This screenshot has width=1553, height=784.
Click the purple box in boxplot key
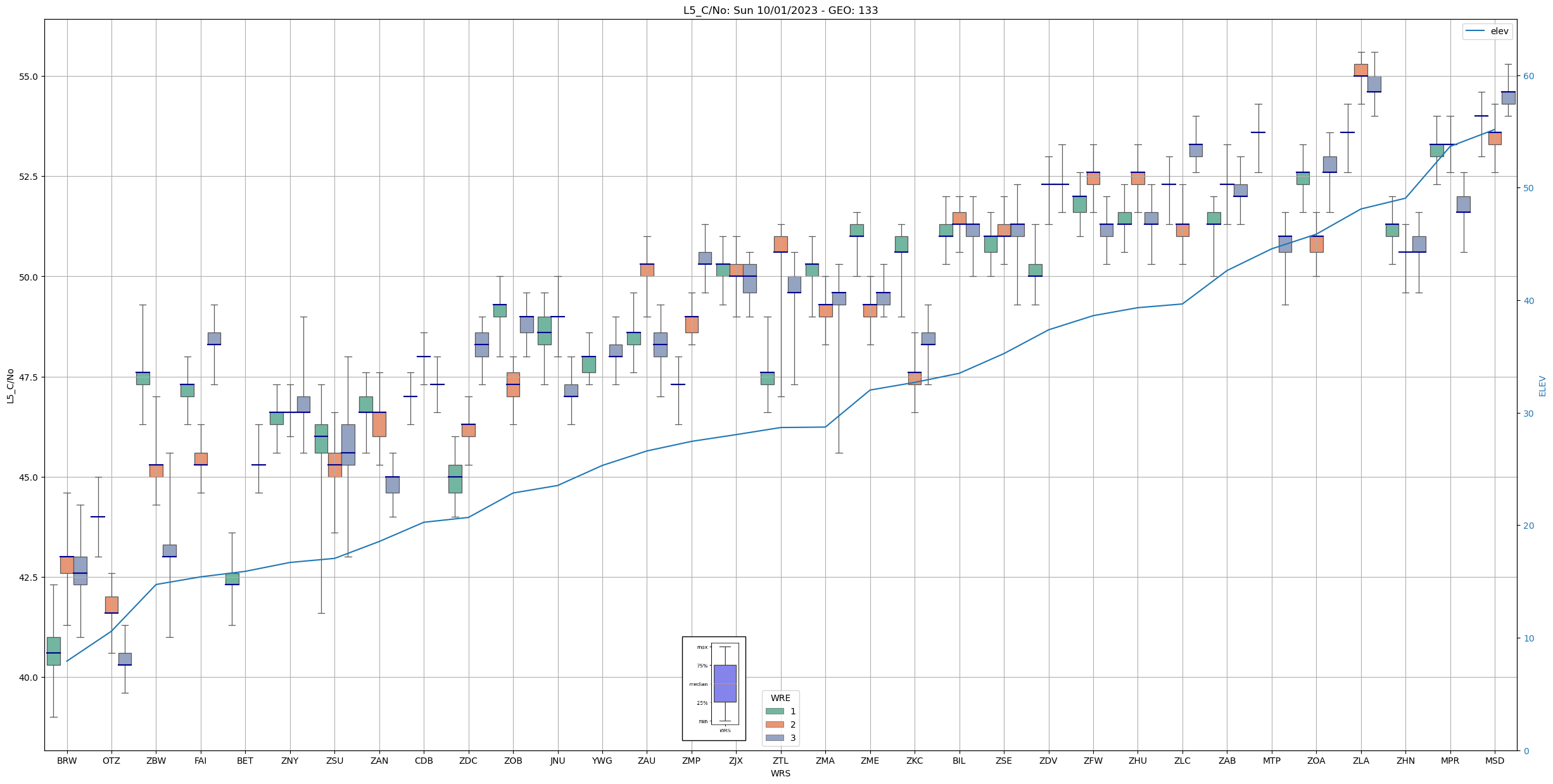tap(725, 683)
